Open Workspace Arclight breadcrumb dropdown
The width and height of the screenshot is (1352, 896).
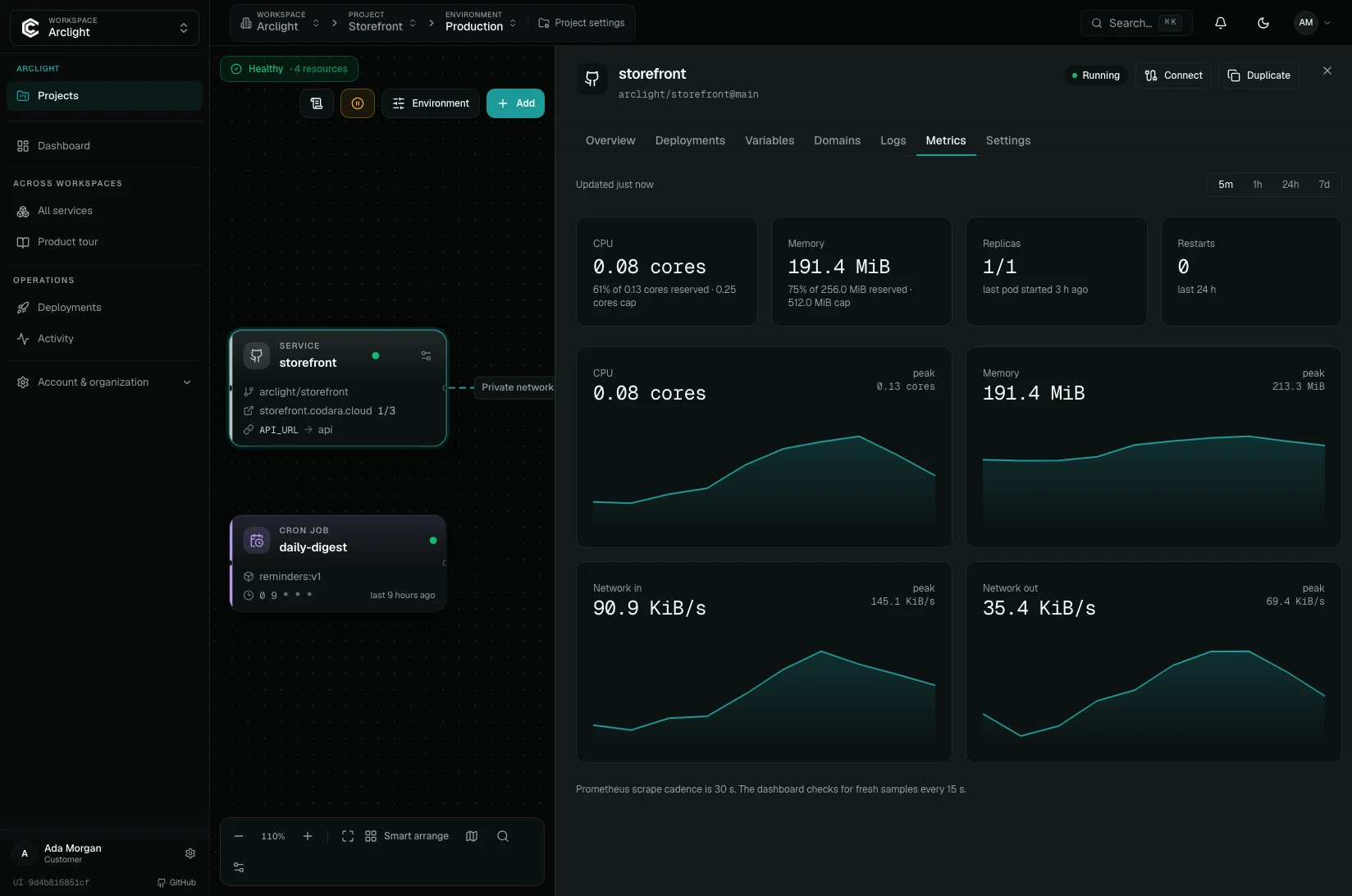(280, 22)
